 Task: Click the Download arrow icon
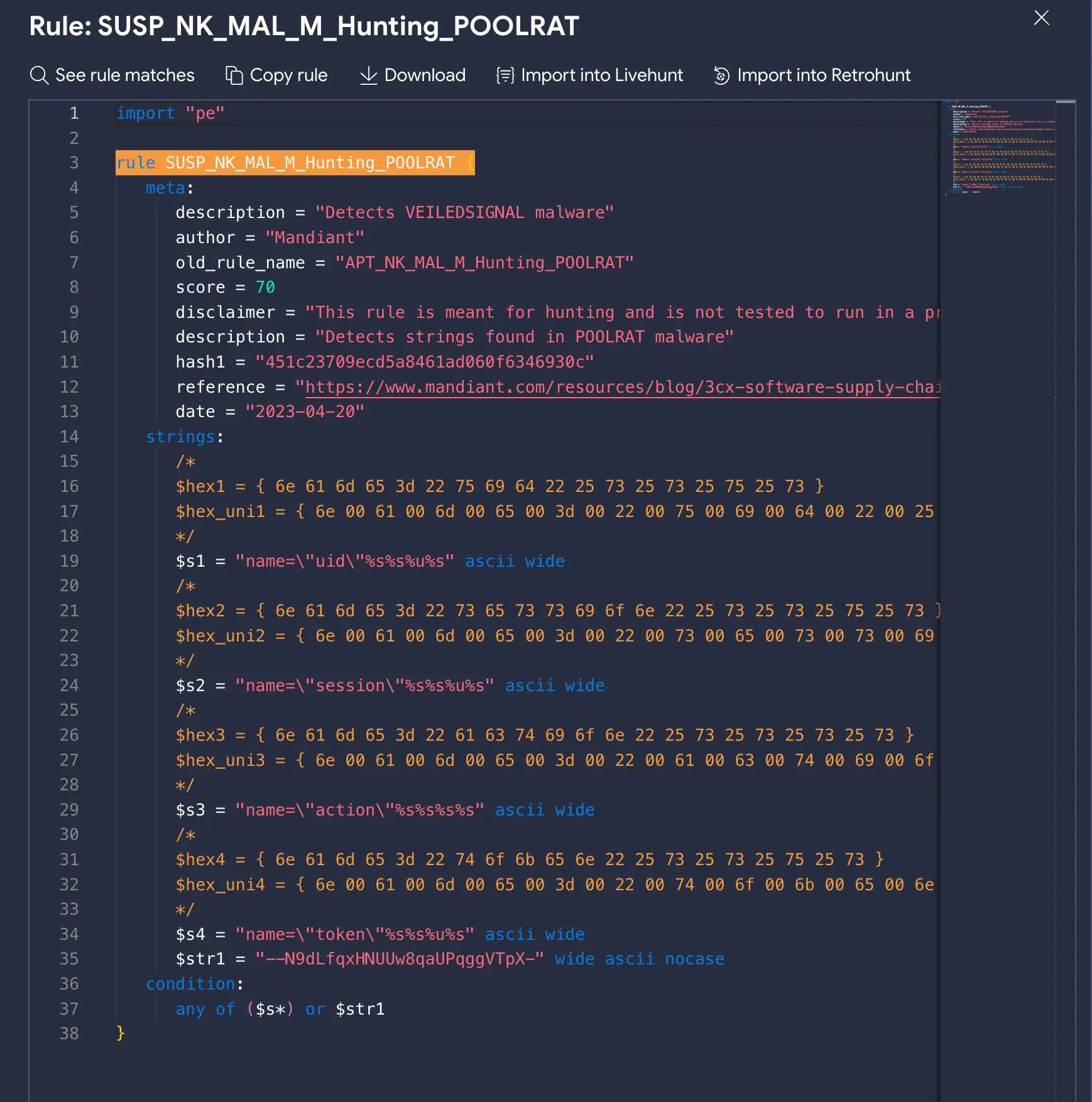coord(369,75)
